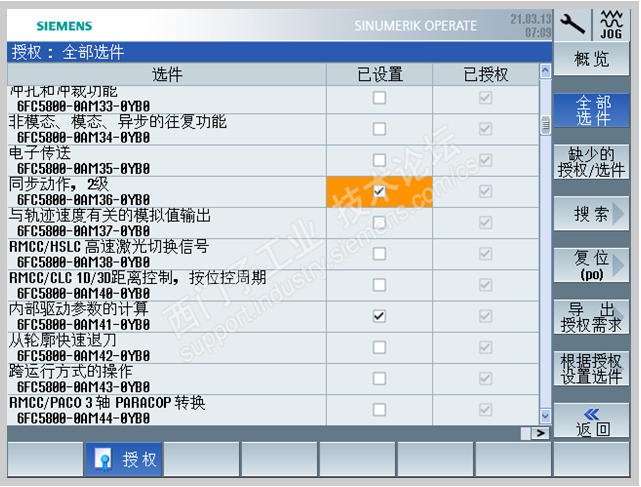Toggle set checkbox for 电子传送
The width and height of the screenshot is (641, 487).
(x=379, y=160)
